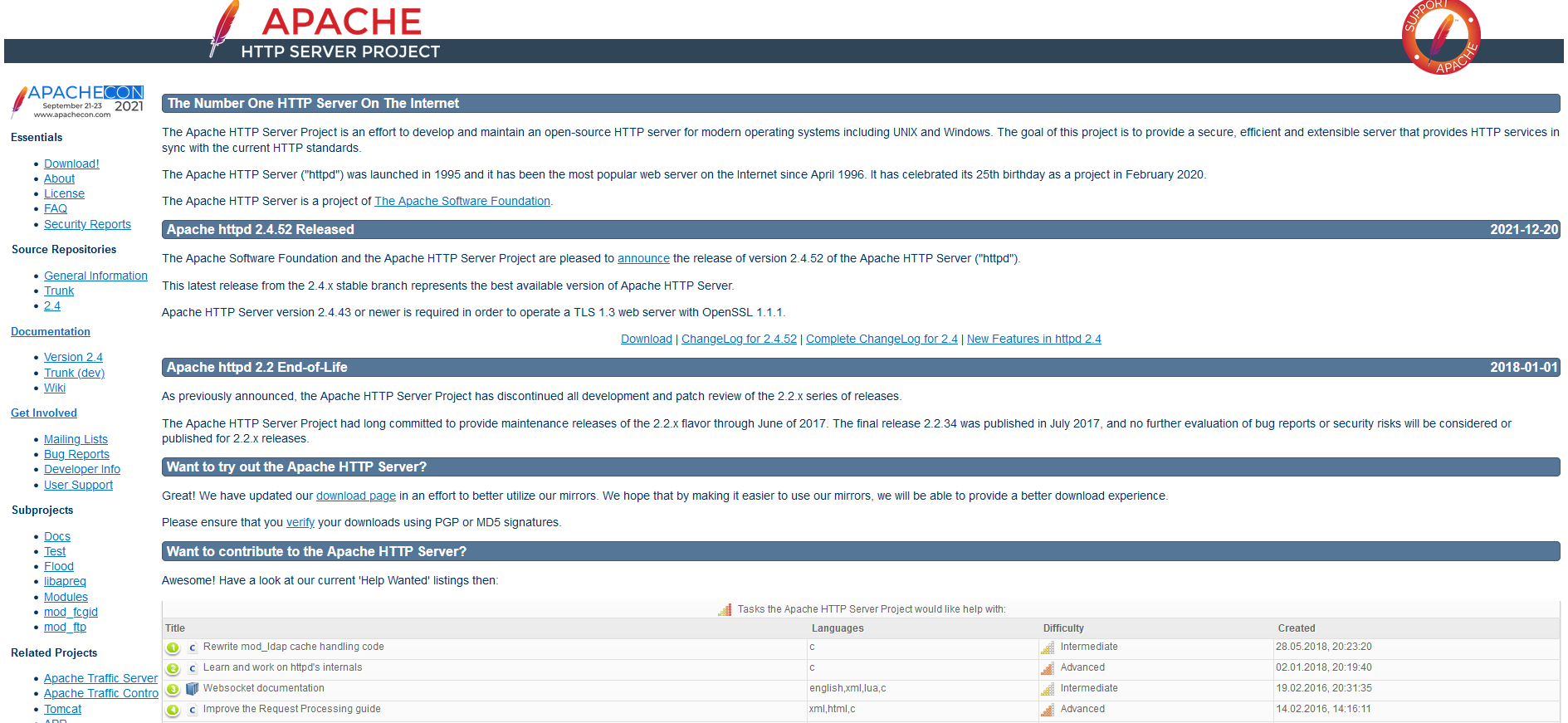
Task: Open the License link
Action: 64,193
